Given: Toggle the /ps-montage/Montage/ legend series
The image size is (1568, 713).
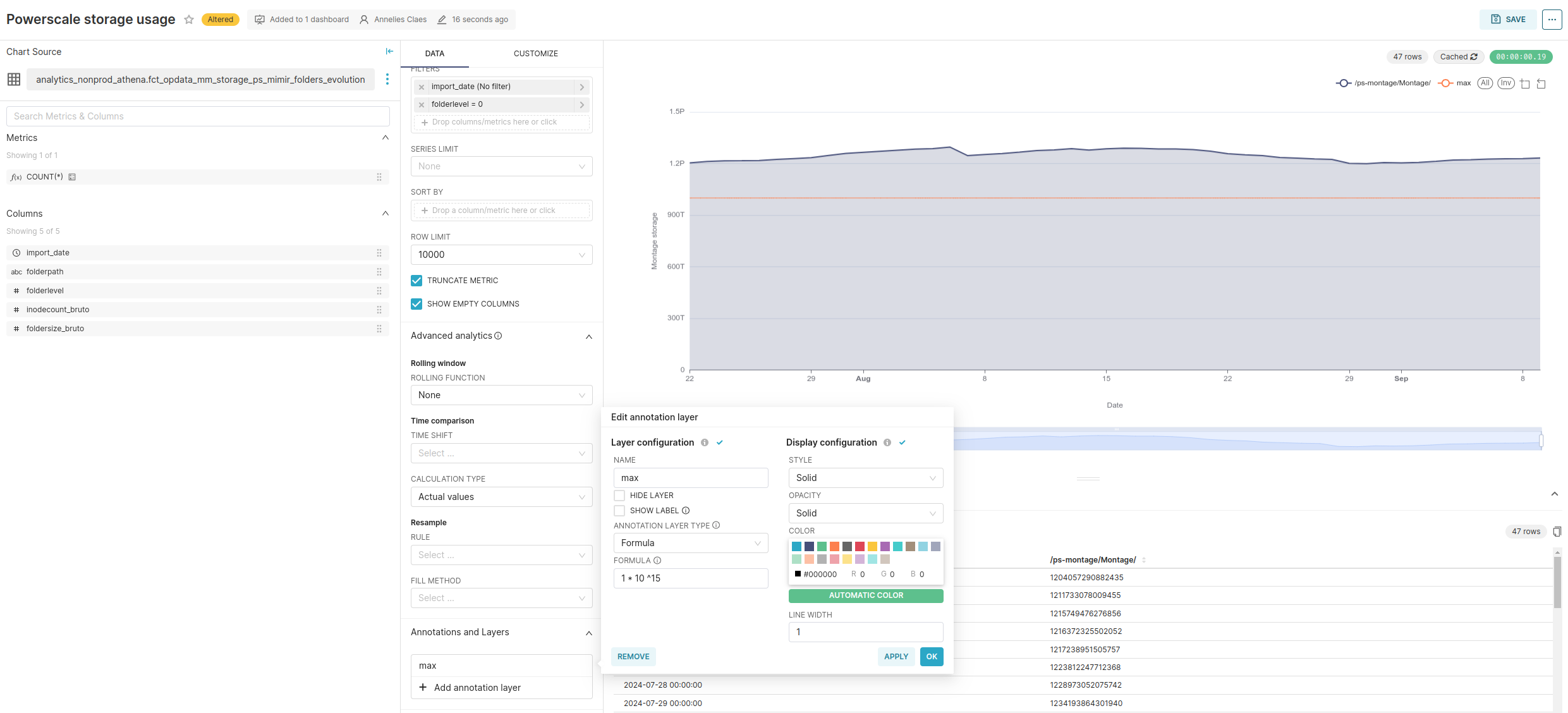Looking at the screenshot, I should point(1383,83).
